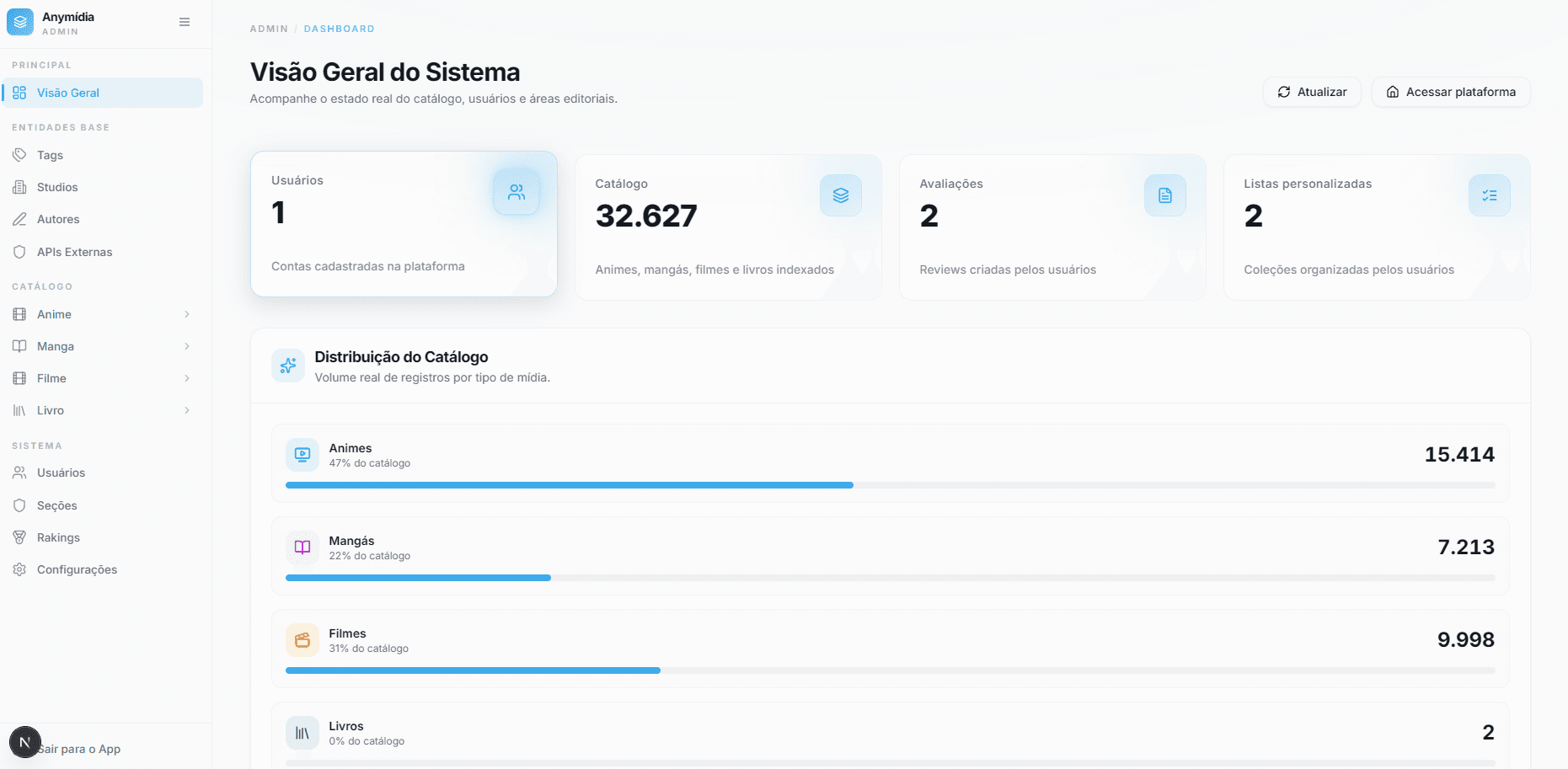Expand the Manga submenu chevron

(x=187, y=346)
